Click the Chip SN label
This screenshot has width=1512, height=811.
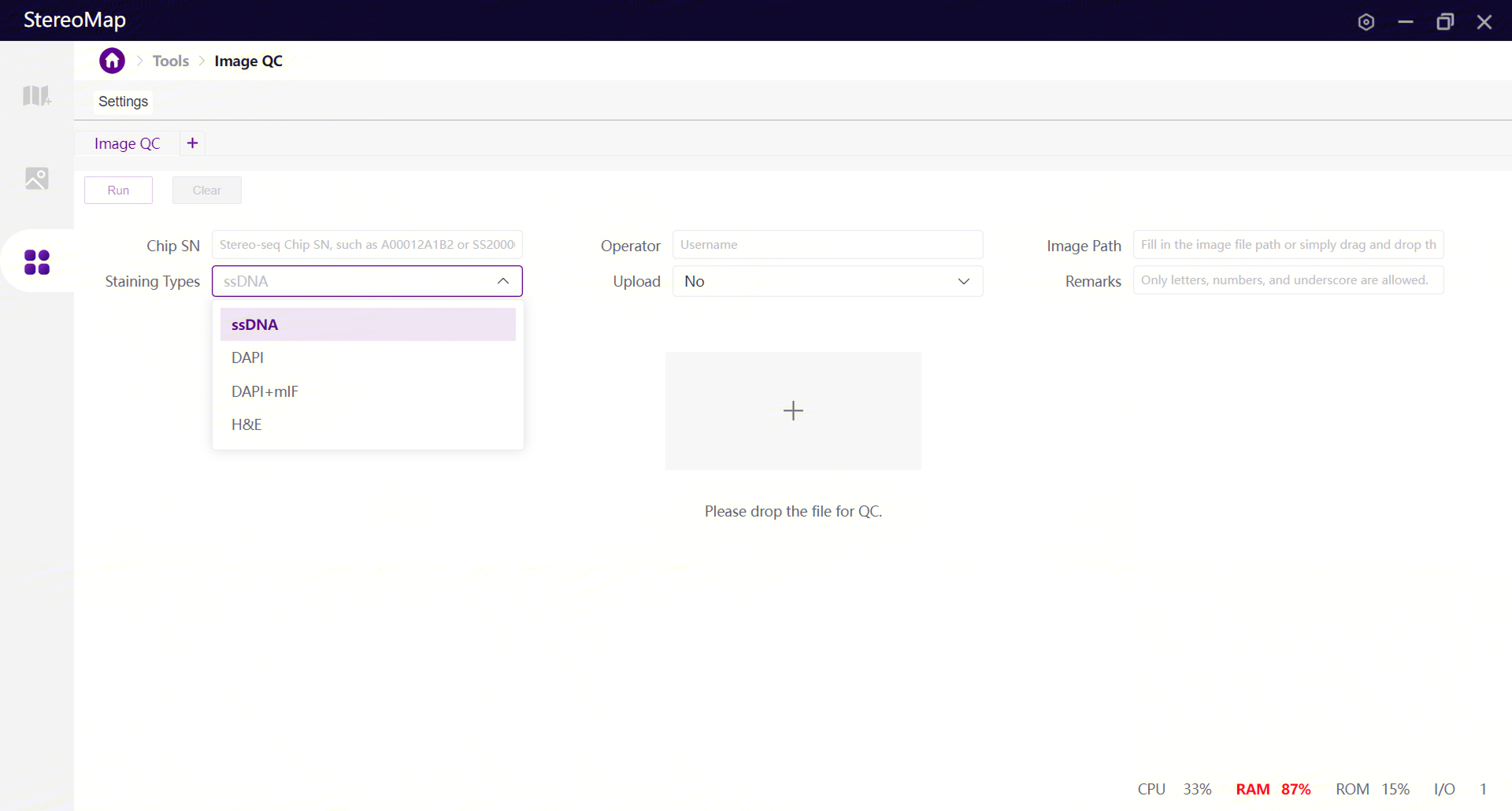coord(173,246)
